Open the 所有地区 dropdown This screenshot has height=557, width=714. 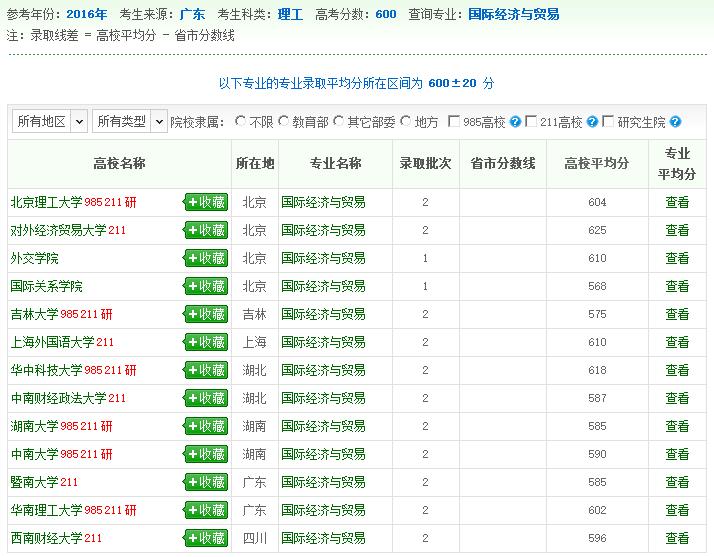[50, 121]
